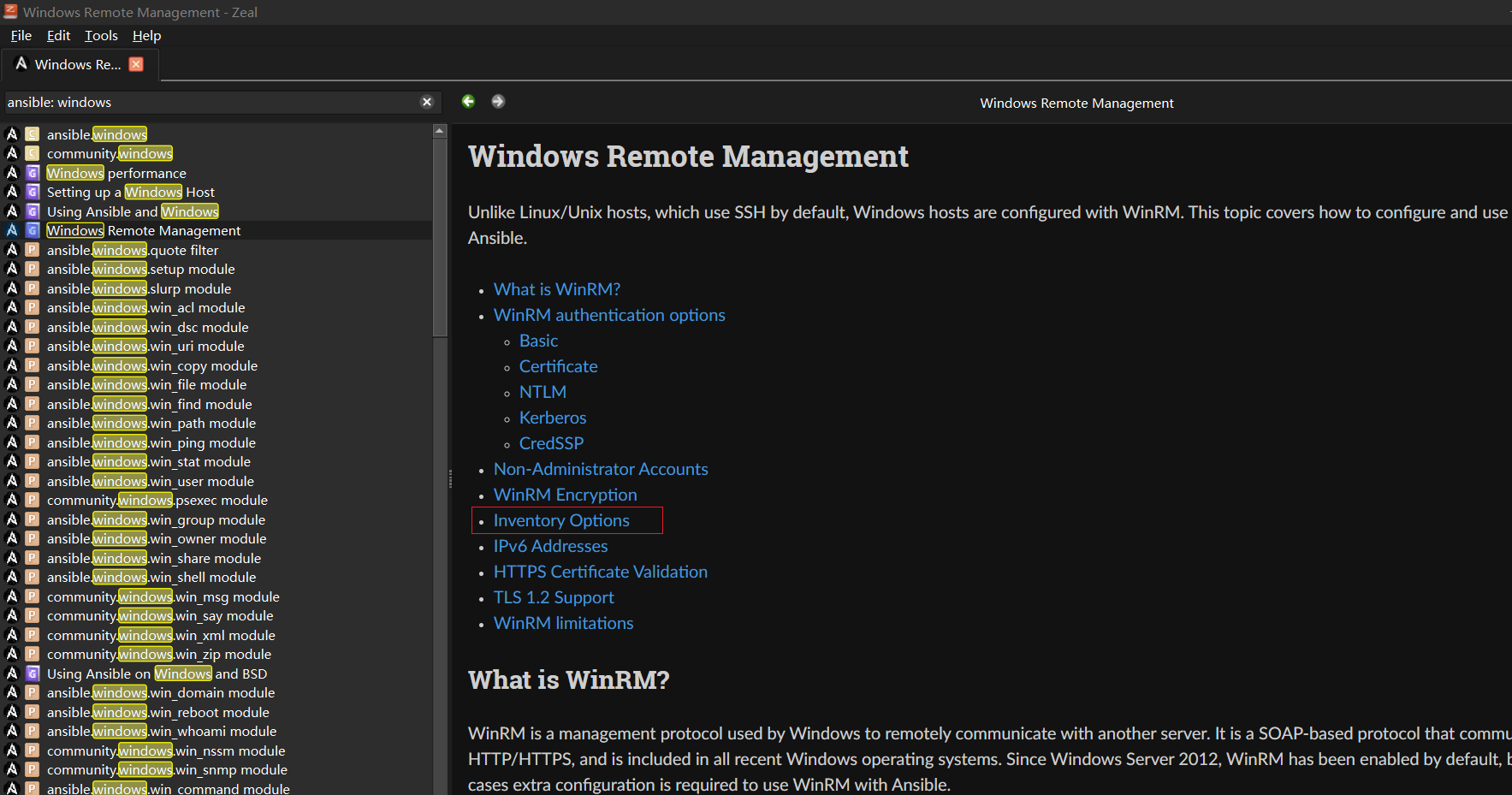1512x795 pixels.
Task: Click guide icon beside Windows performance
Action: click(x=32, y=173)
